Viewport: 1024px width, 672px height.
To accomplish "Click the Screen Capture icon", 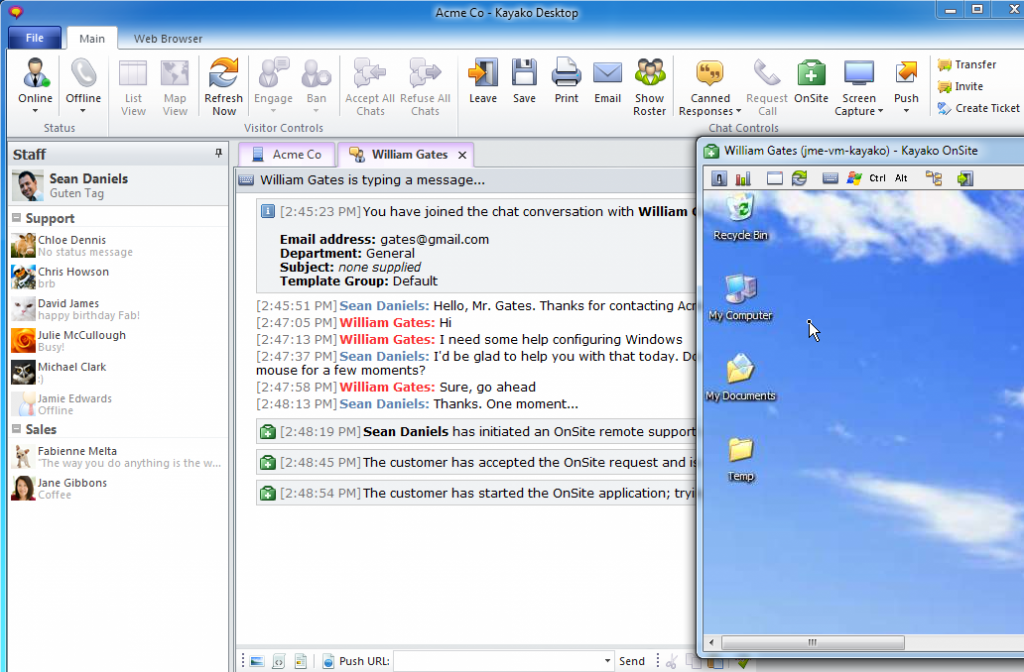I will tap(859, 74).
